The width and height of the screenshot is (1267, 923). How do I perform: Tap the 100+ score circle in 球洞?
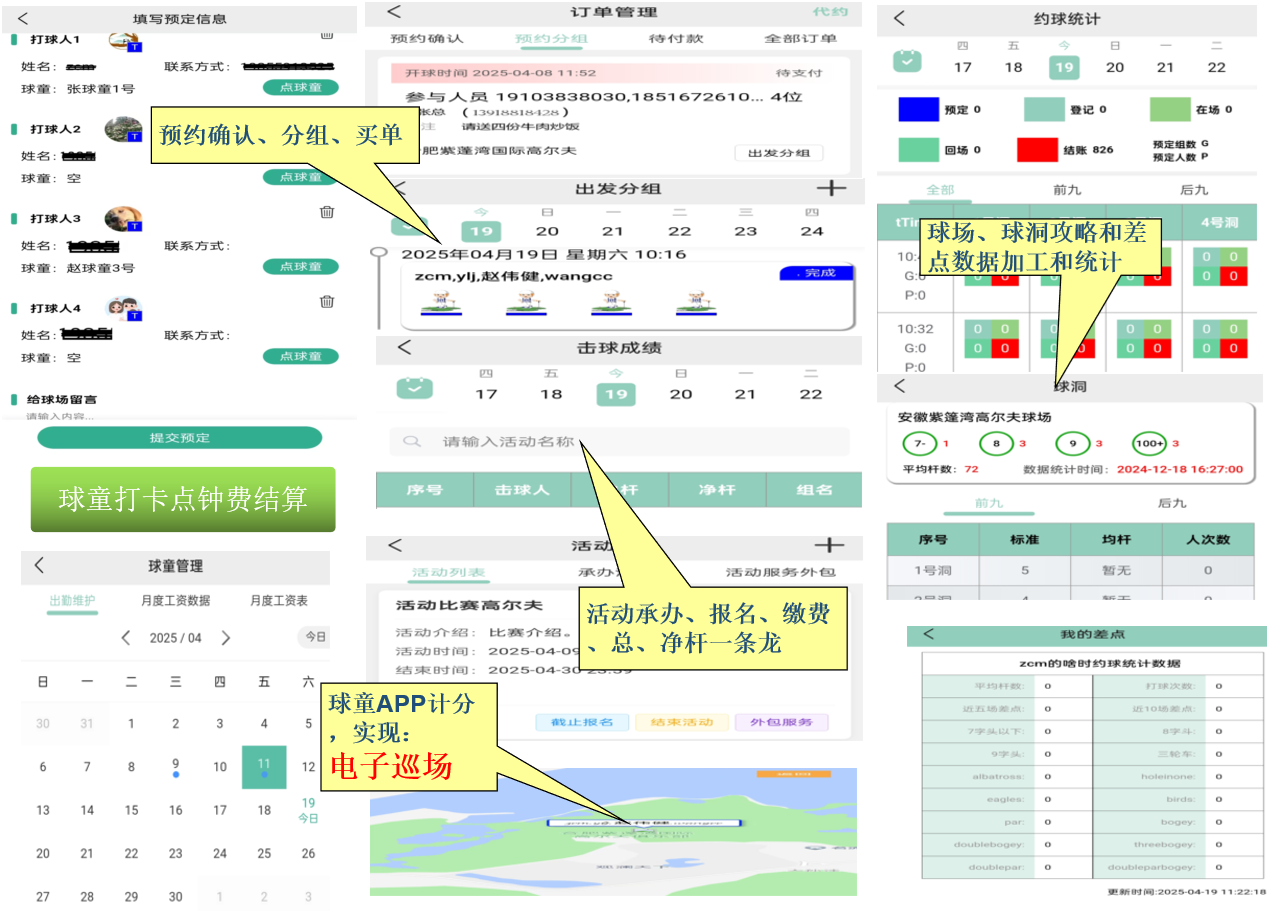click(1149, 443)
